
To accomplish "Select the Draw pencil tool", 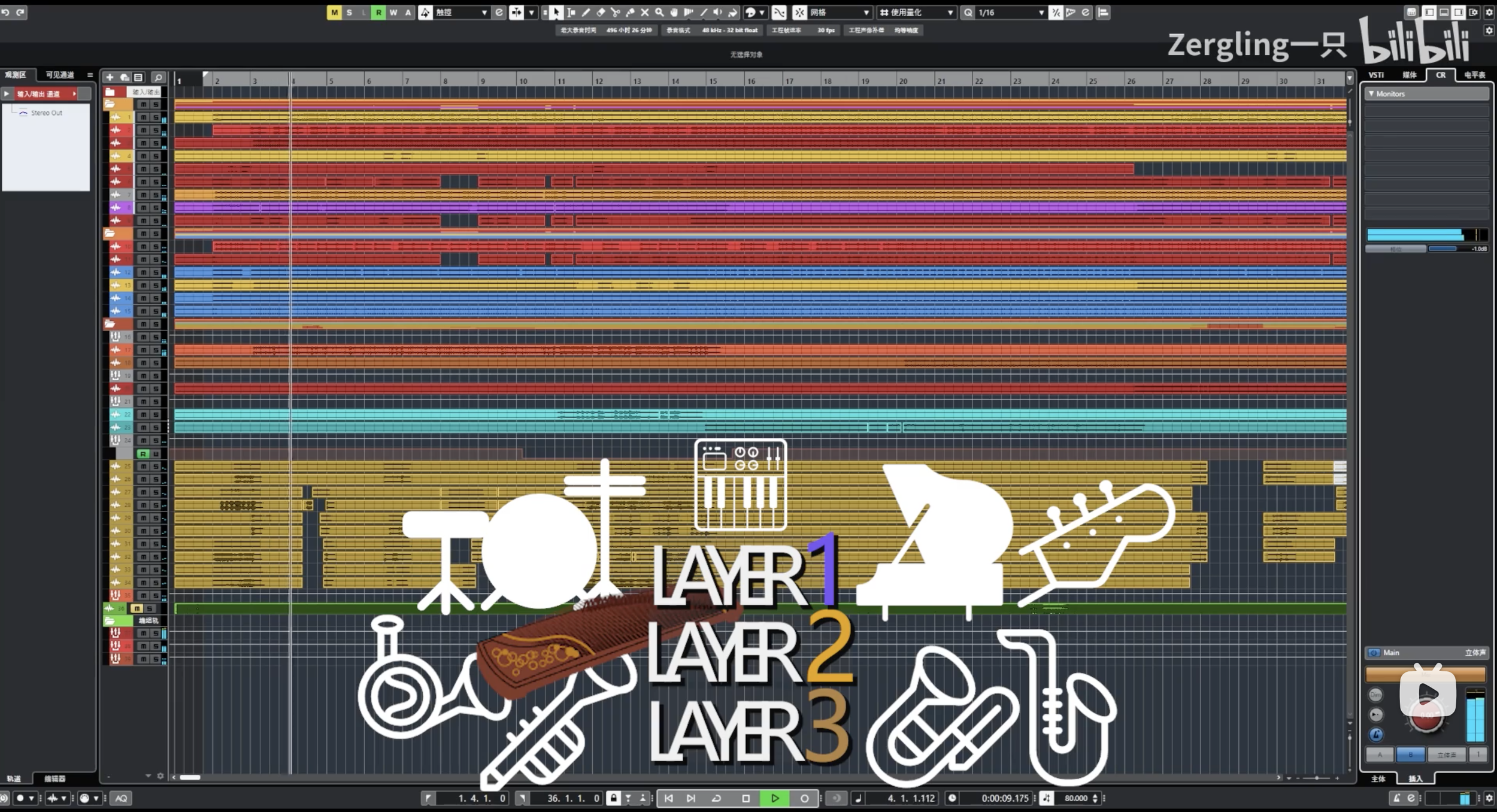I will pos(586,13).
